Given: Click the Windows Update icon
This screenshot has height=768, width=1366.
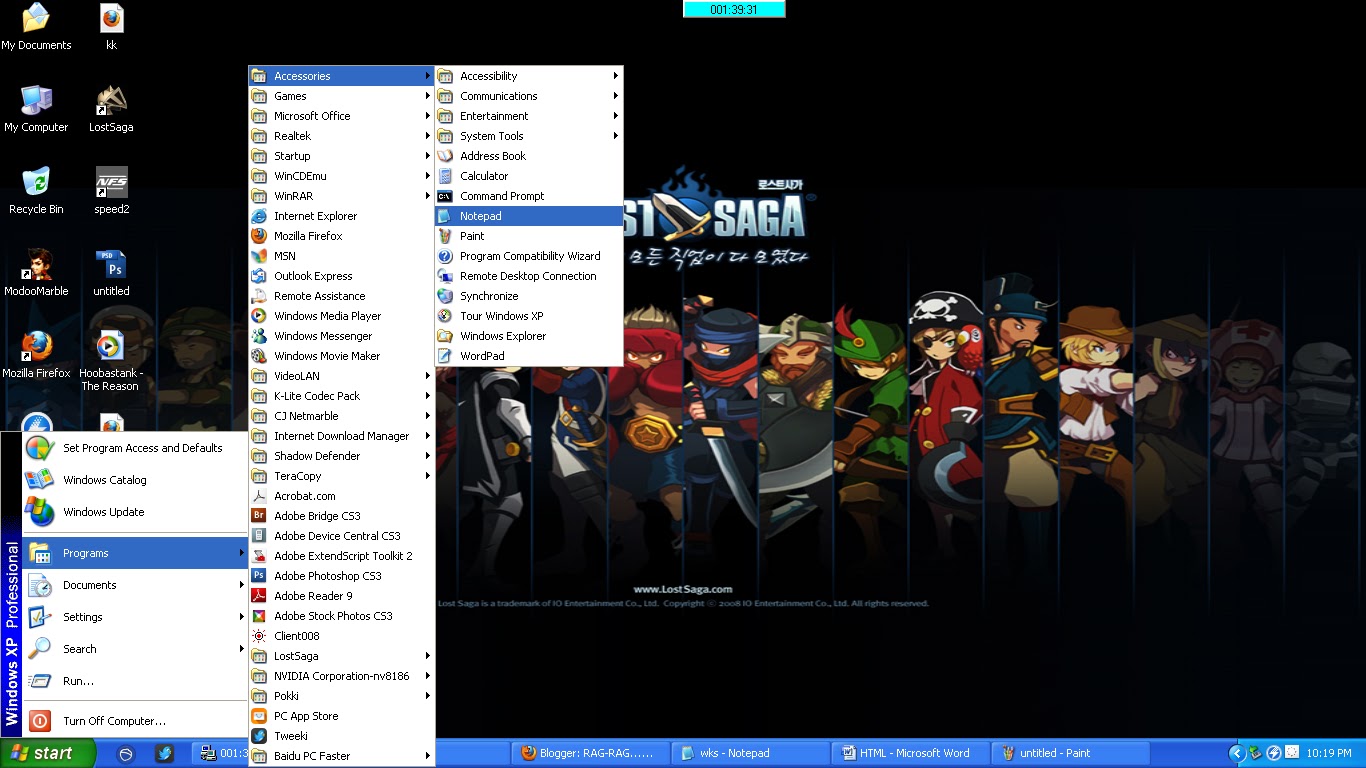Looking at the screenshot, I should tap(40, 512).
